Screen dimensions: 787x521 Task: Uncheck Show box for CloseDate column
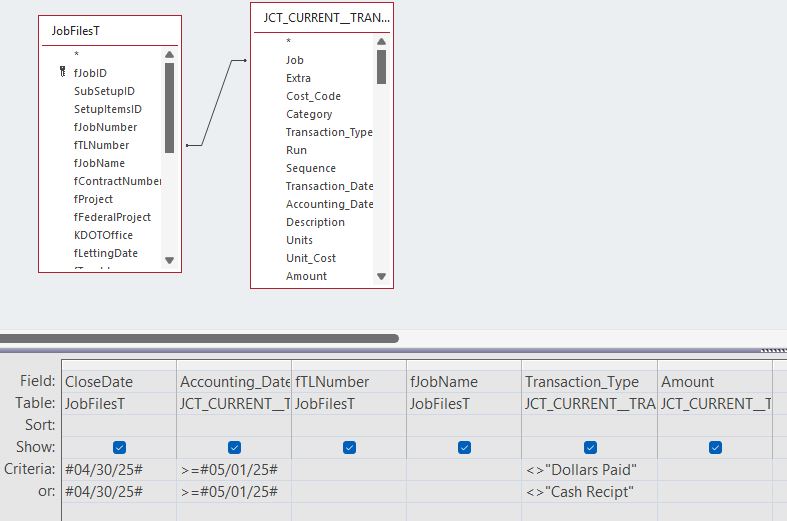click(120, 447)
